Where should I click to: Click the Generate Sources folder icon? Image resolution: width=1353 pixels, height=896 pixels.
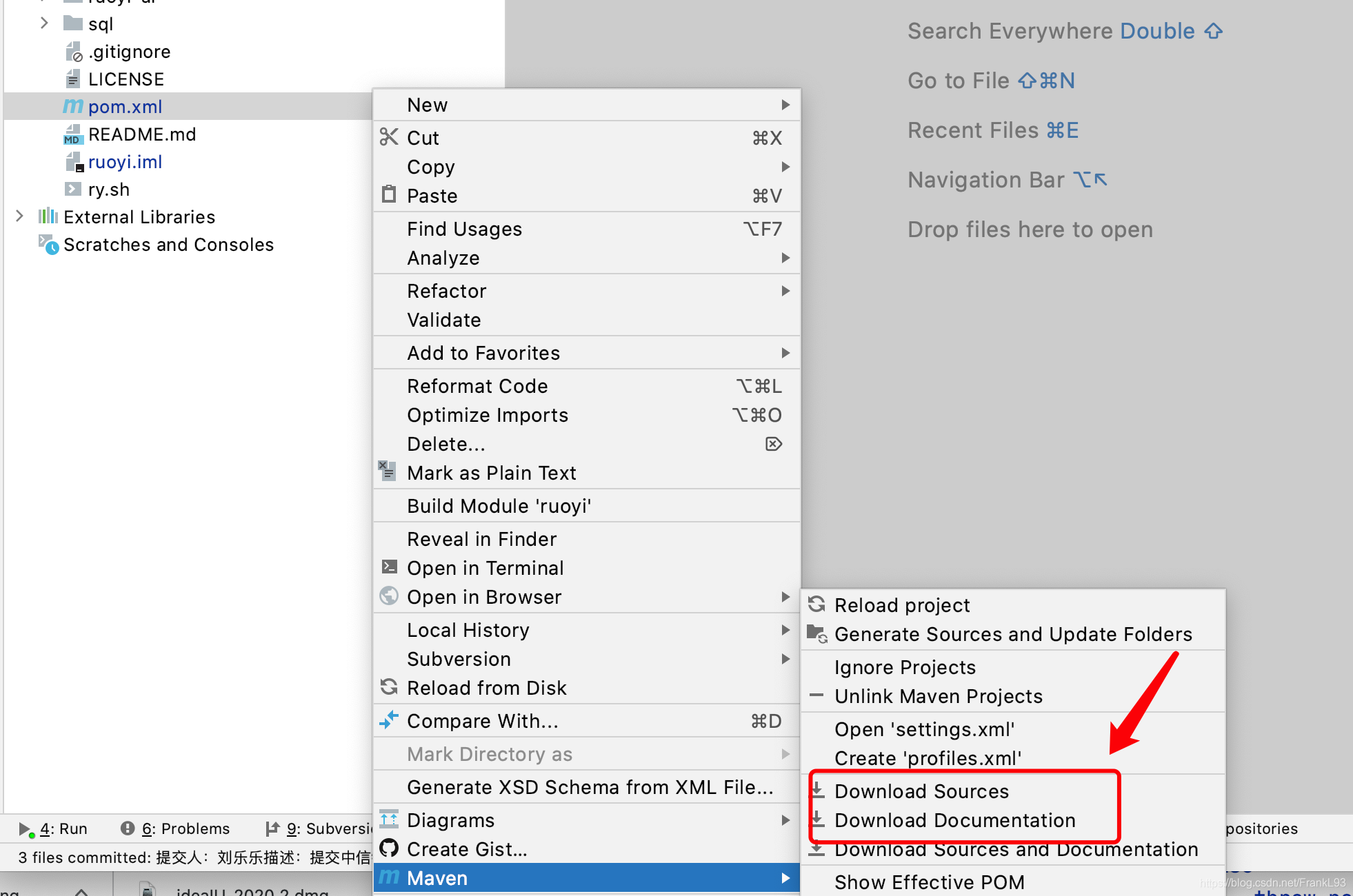tap(817, 633)
